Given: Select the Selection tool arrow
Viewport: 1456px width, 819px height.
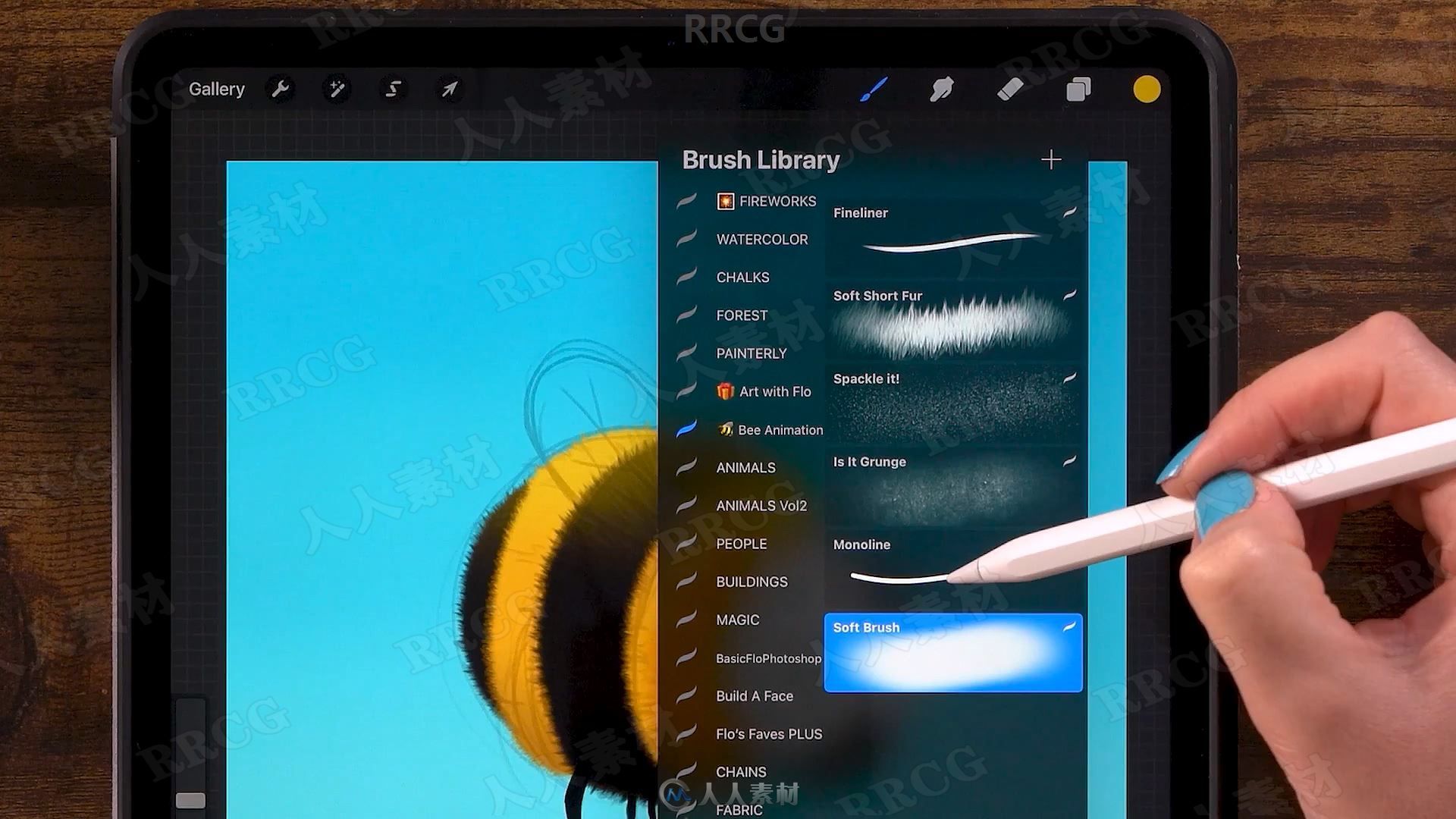Looking at the screenshot, I should click(449, 89).
